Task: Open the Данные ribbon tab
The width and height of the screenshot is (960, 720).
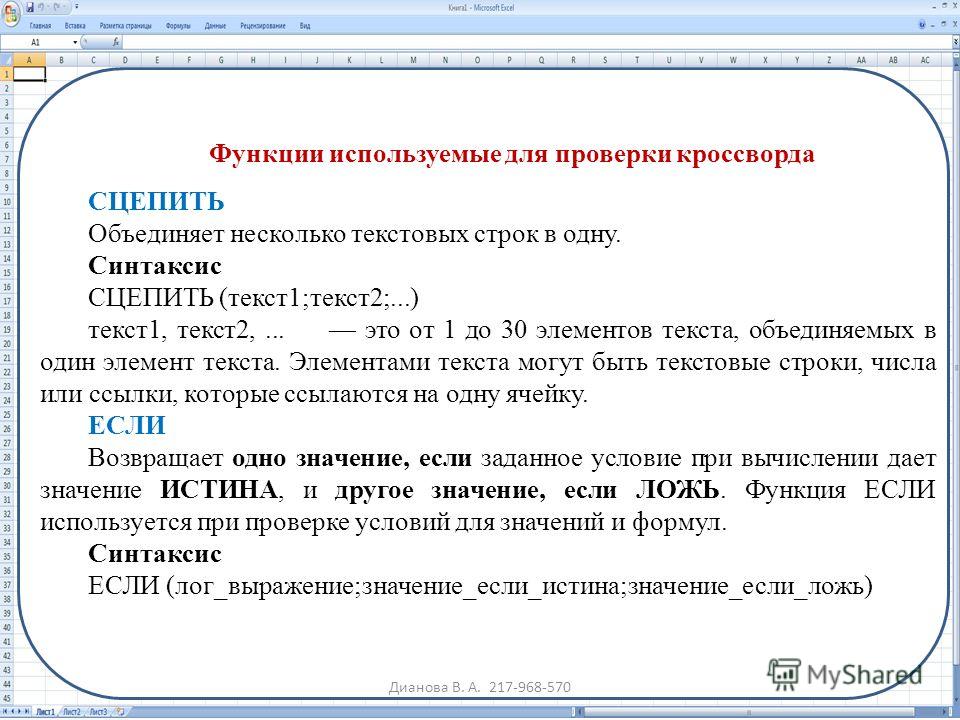Action: coord(216,26)
